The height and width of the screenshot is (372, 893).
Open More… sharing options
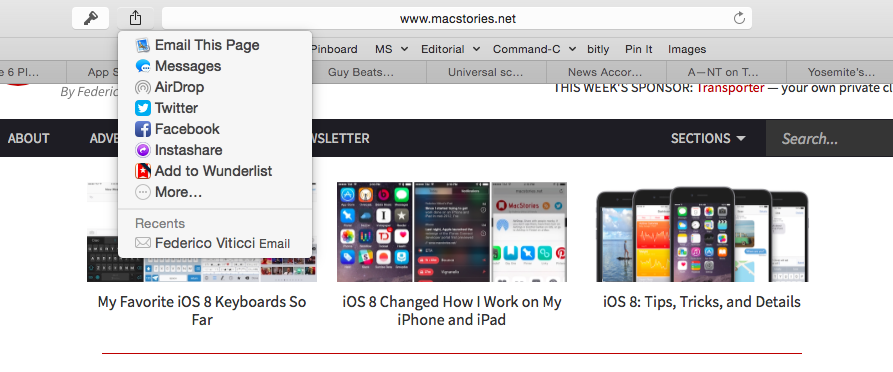pyautogui.click(x=215, y=192)
